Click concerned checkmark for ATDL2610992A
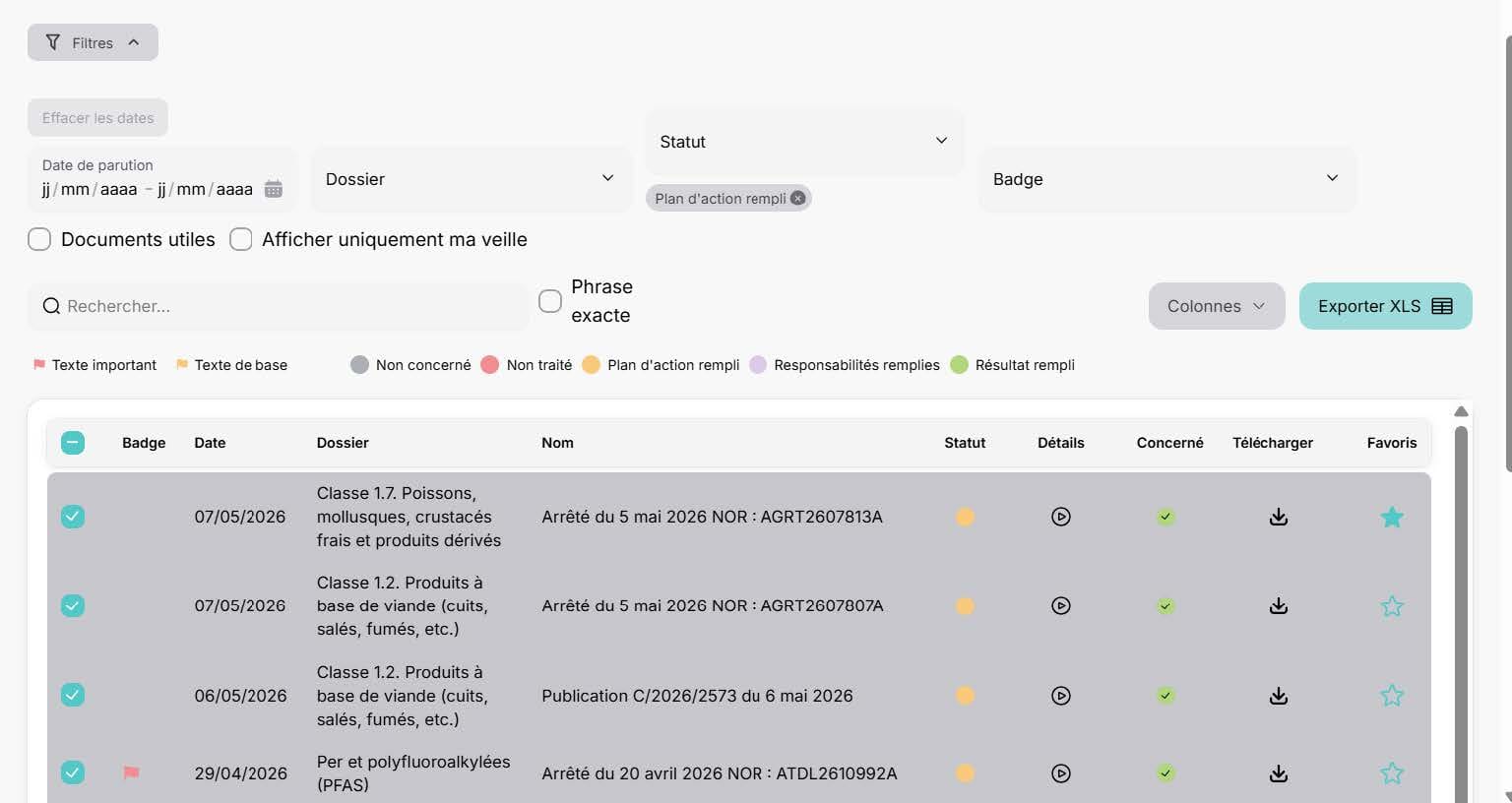Viewport: 1512px width, 803px height. pyautogui.click(x=1165, y=773)
